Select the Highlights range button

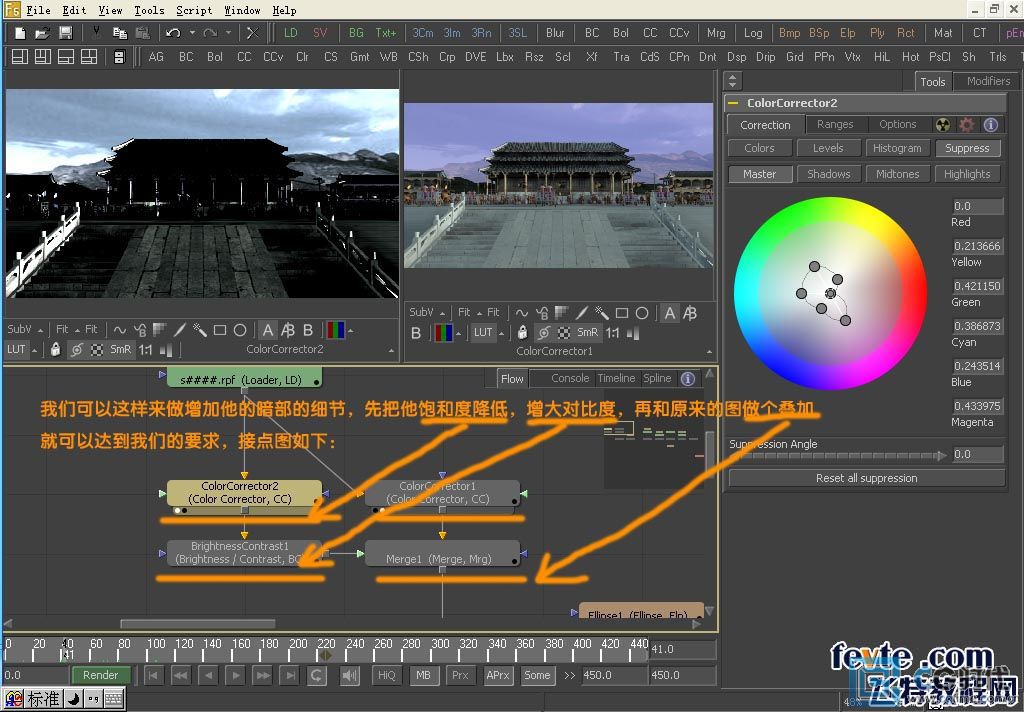pyautogui.click(x=967, y=174)
